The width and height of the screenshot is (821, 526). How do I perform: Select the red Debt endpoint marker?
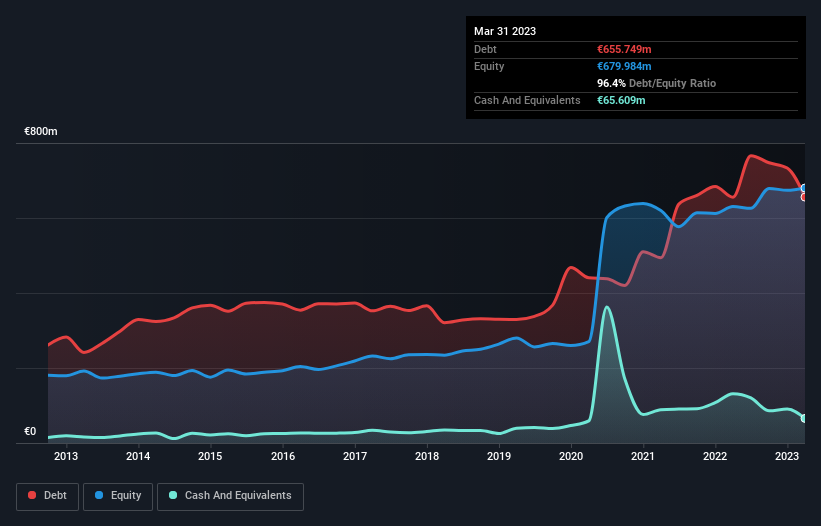[804, 197]
